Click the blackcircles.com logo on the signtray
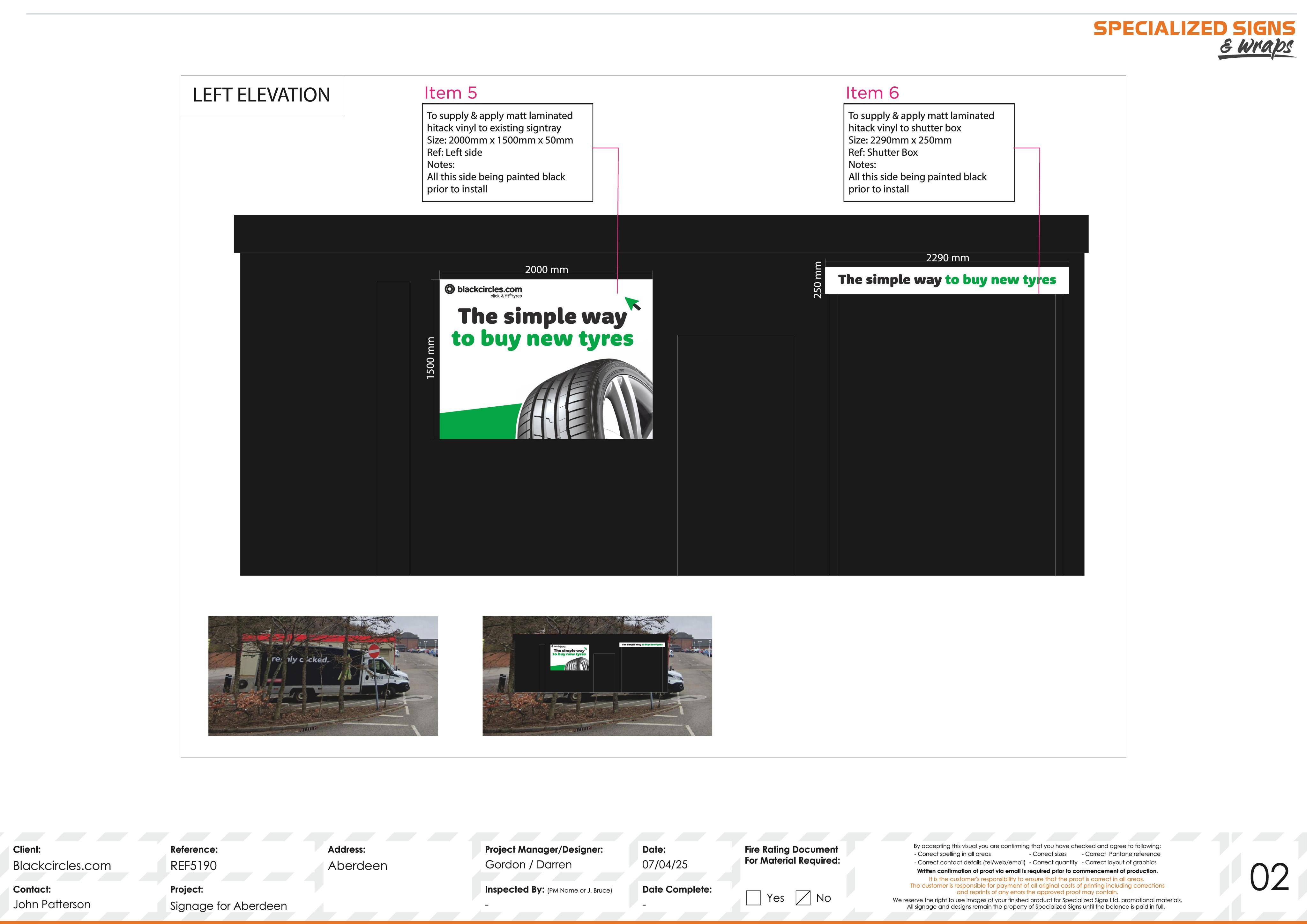 (483, 290)
